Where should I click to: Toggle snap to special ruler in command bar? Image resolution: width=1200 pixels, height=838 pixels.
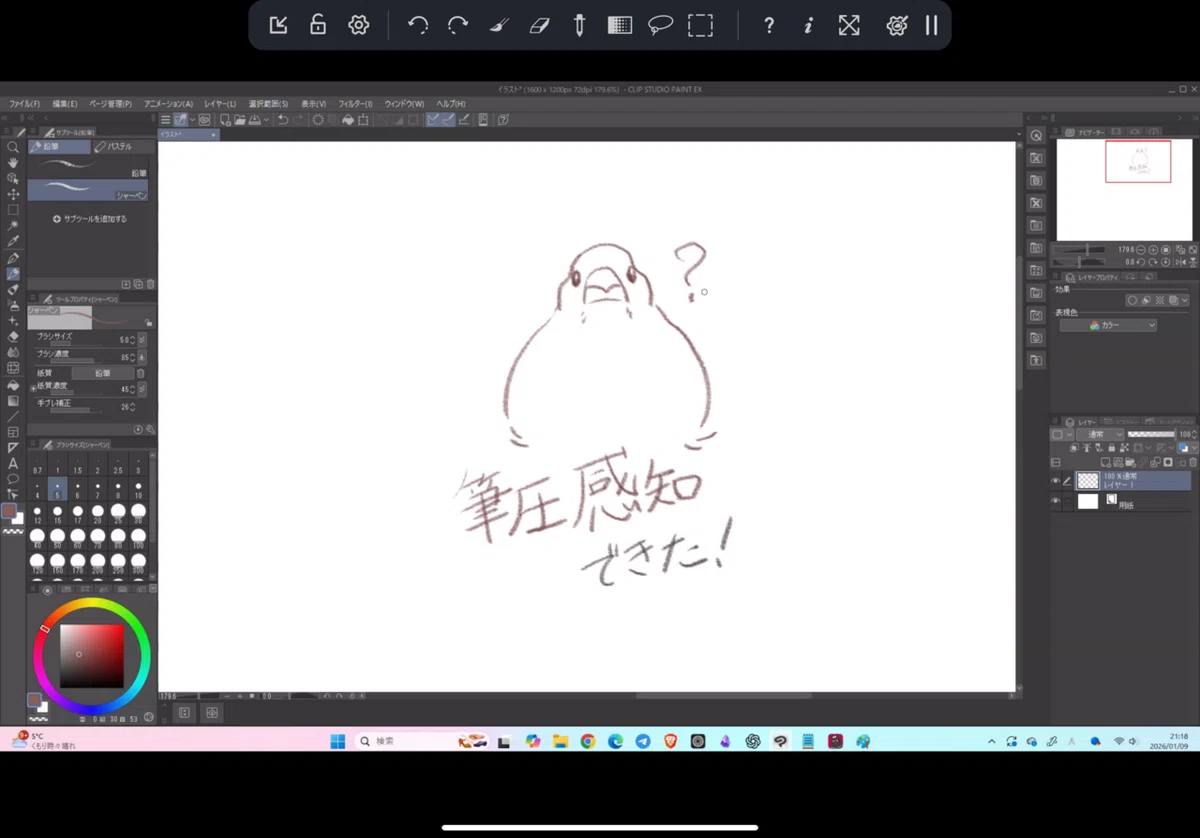click(x=448, y=120)
